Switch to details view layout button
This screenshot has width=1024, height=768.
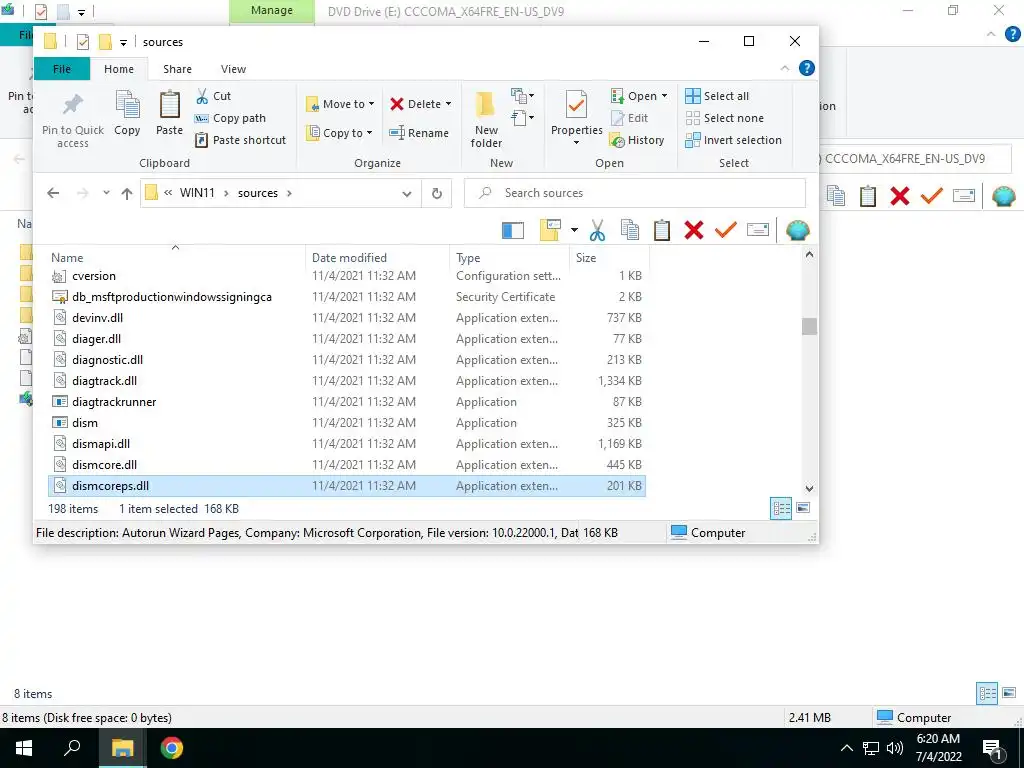[x=781, y=508]
